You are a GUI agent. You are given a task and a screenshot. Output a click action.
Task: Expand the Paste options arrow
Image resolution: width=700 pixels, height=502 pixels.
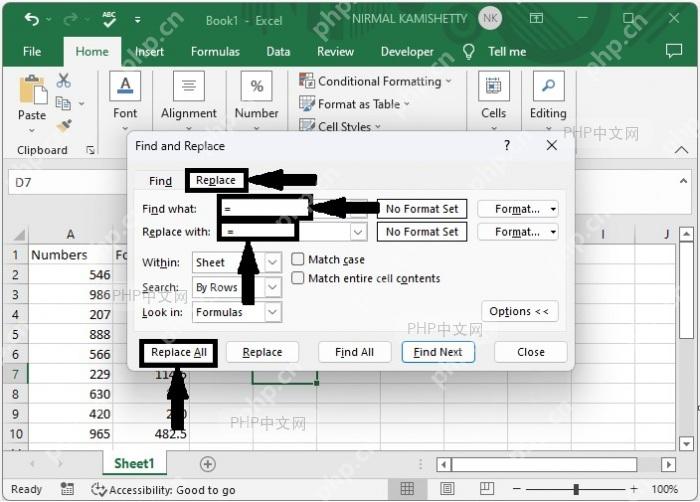coord(32,131)
